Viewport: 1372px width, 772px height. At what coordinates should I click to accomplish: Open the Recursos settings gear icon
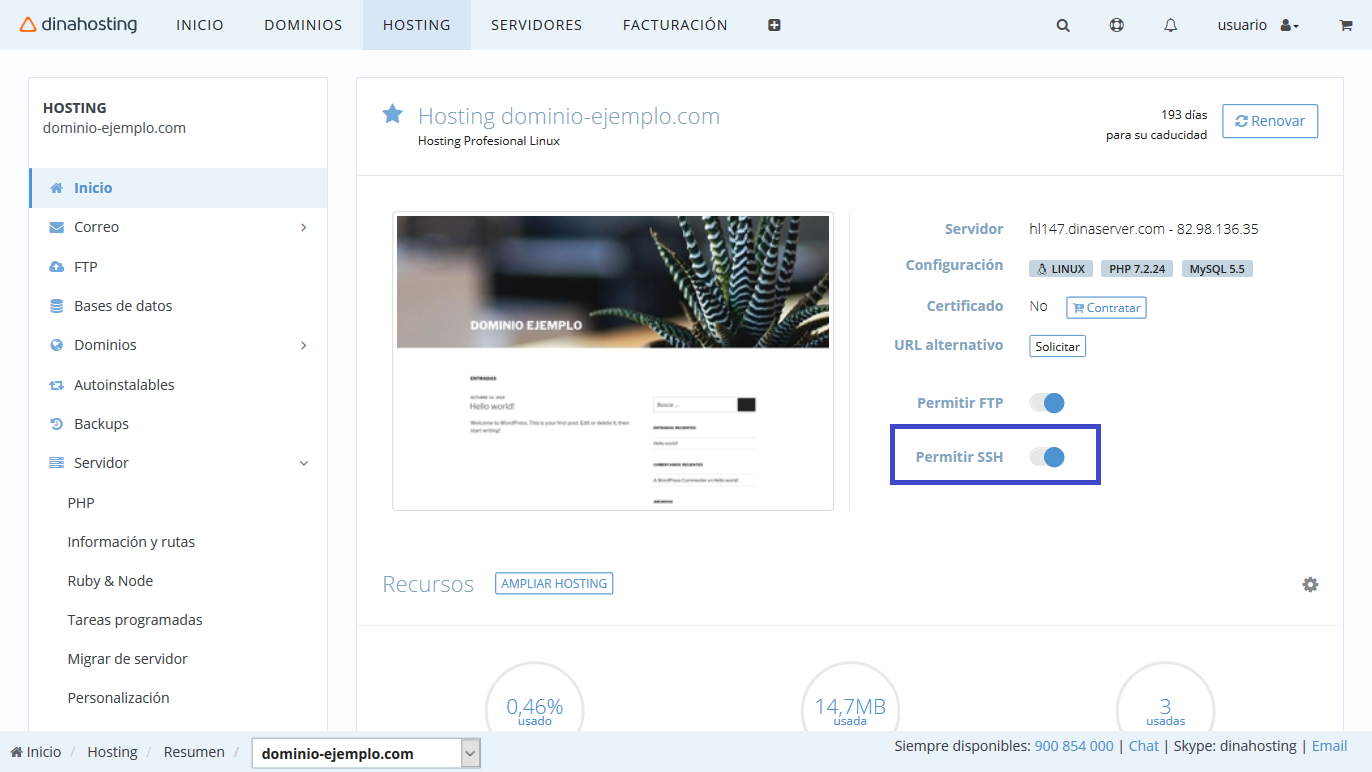click(1310, 584)
